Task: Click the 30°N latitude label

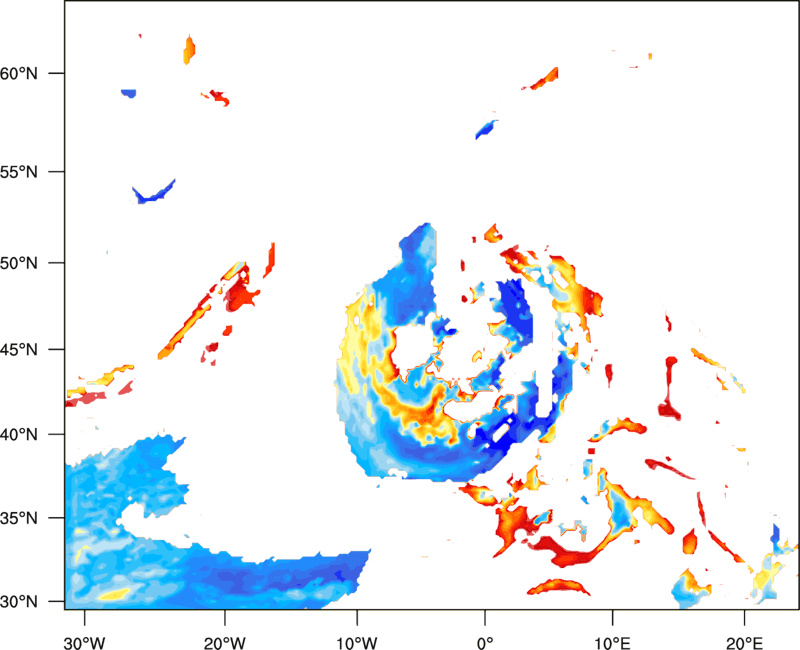Action: 19,602
